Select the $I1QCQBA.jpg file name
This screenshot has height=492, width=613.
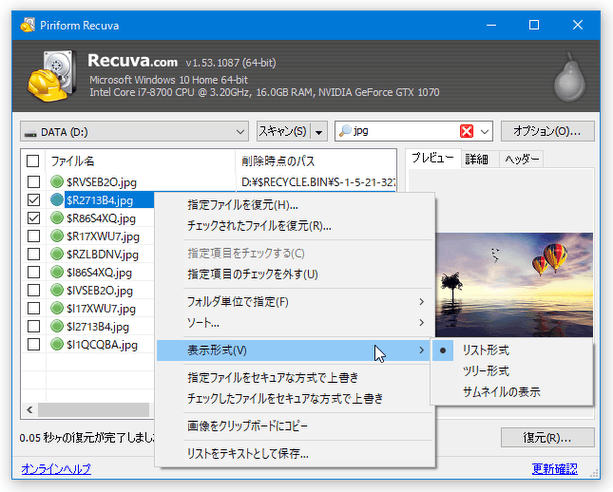(x=102, y=345)
